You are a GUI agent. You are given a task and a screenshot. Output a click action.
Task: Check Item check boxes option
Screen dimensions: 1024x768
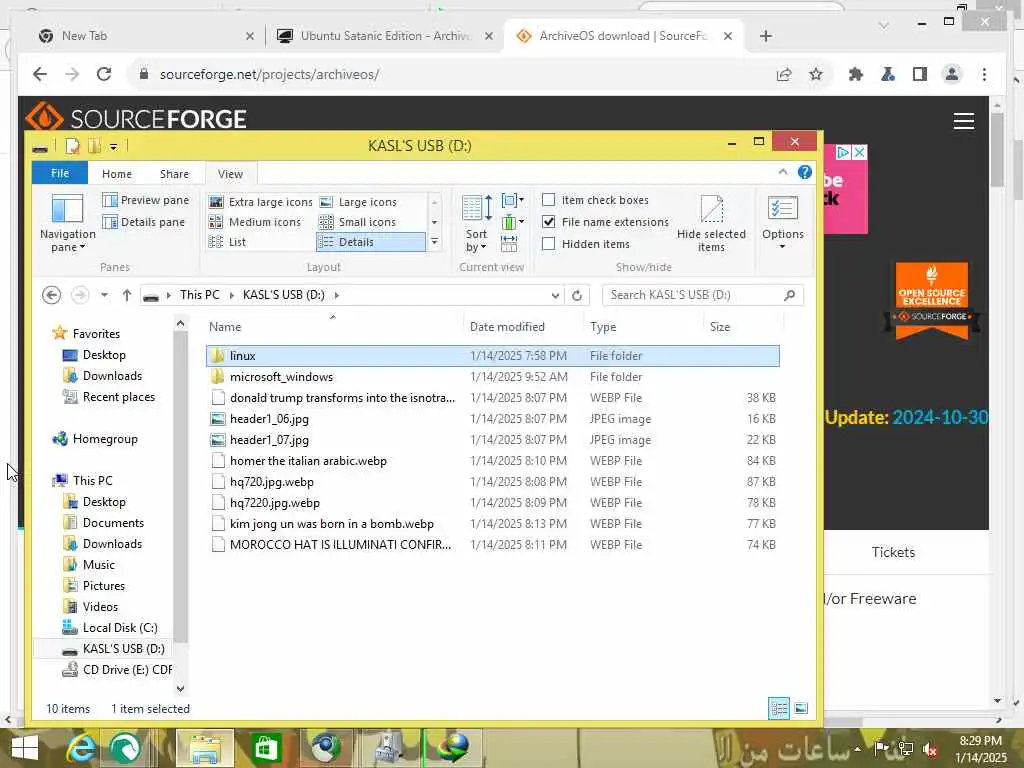tap(549, 200)
